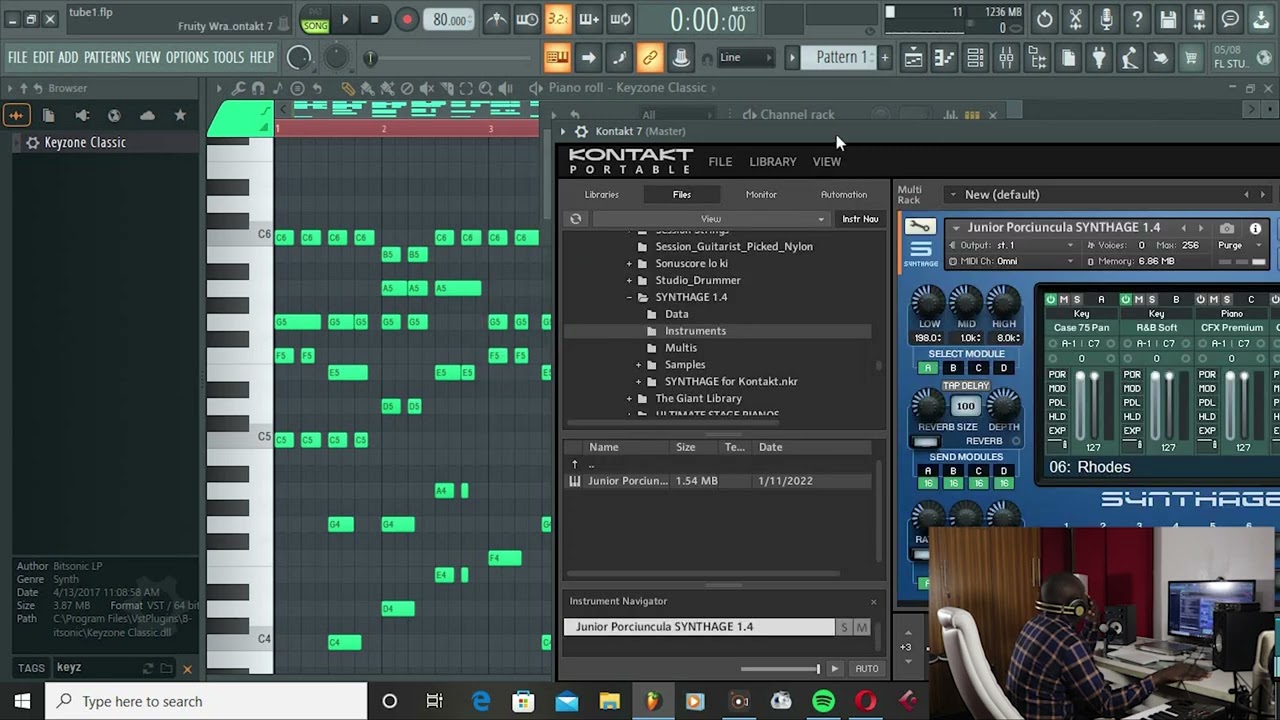
Task: Click the instrument info icon
Action: coord(1256,228)
